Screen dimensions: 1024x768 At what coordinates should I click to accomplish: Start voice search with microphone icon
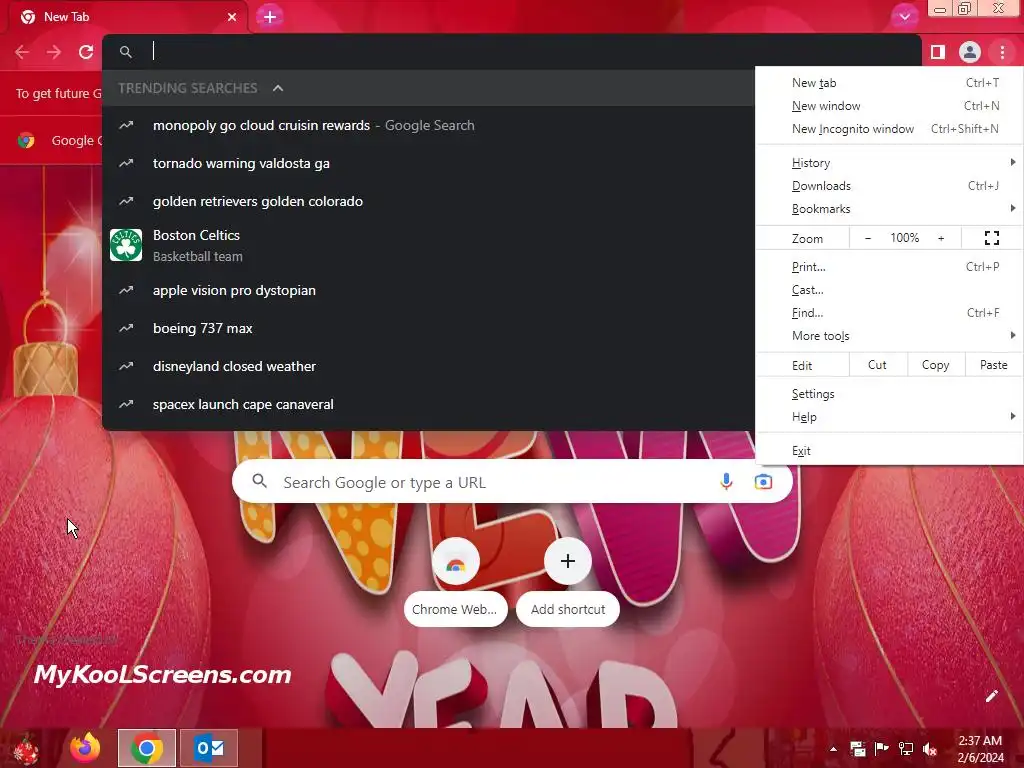(x=726, y=482)
